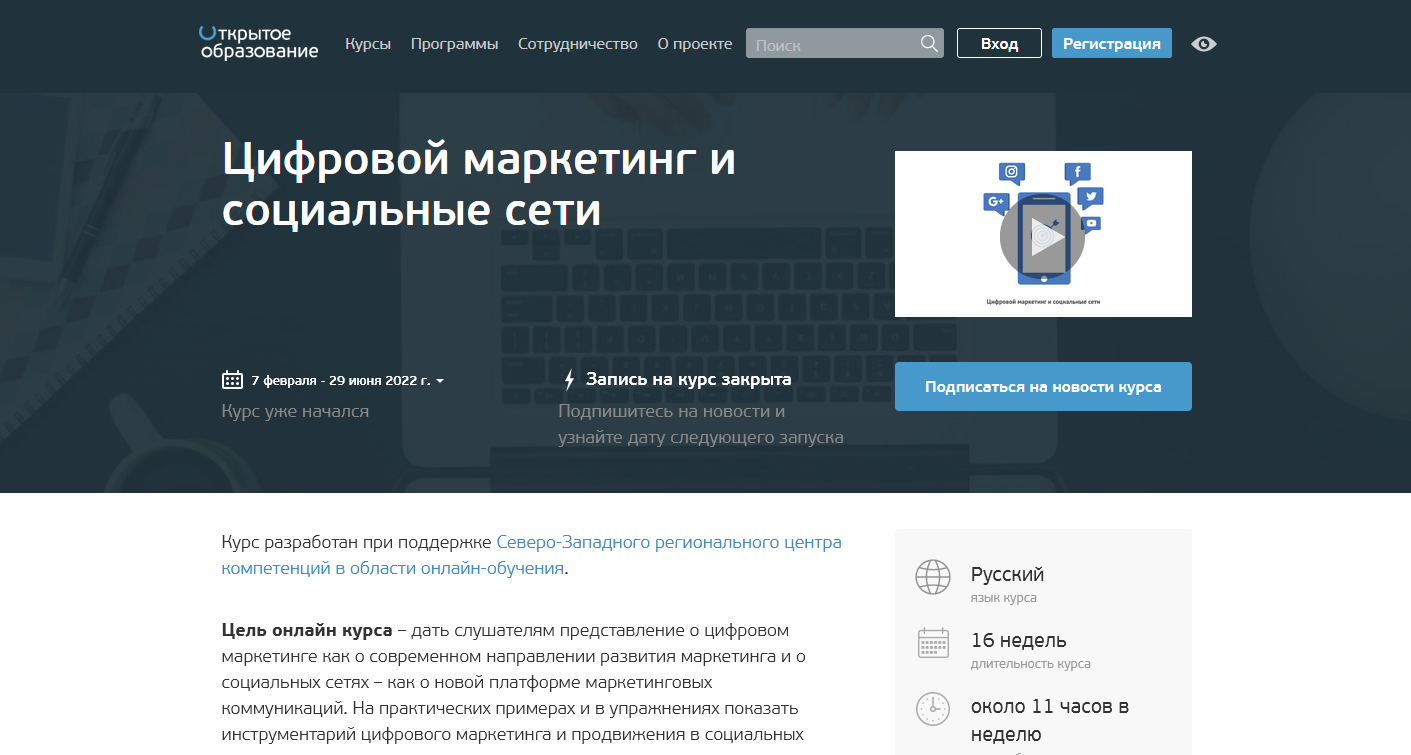Open the Программы menu
The height and width of the screenshot is (755, 1411).
click(x=454, y=44)
